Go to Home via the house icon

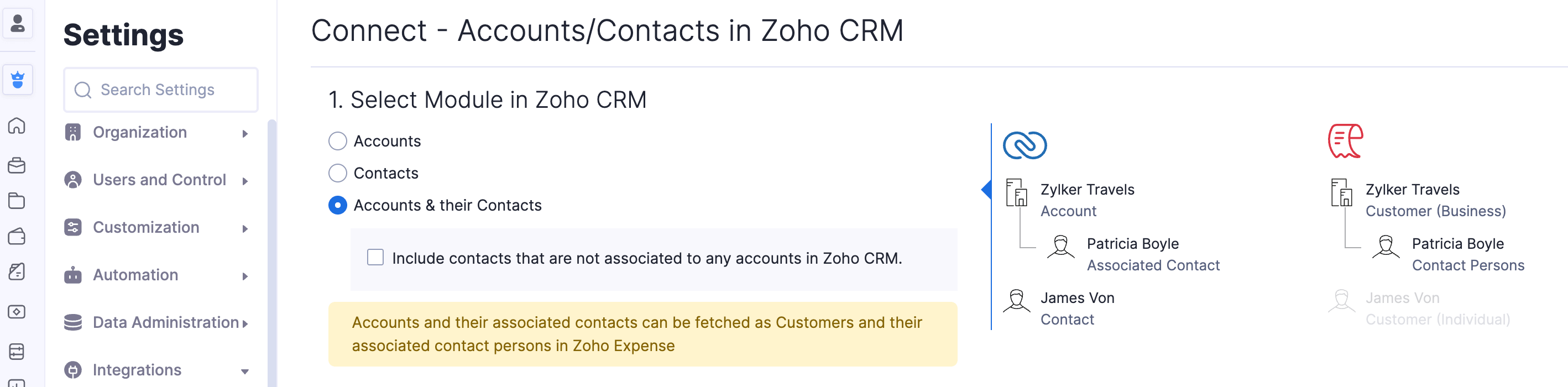17,126
